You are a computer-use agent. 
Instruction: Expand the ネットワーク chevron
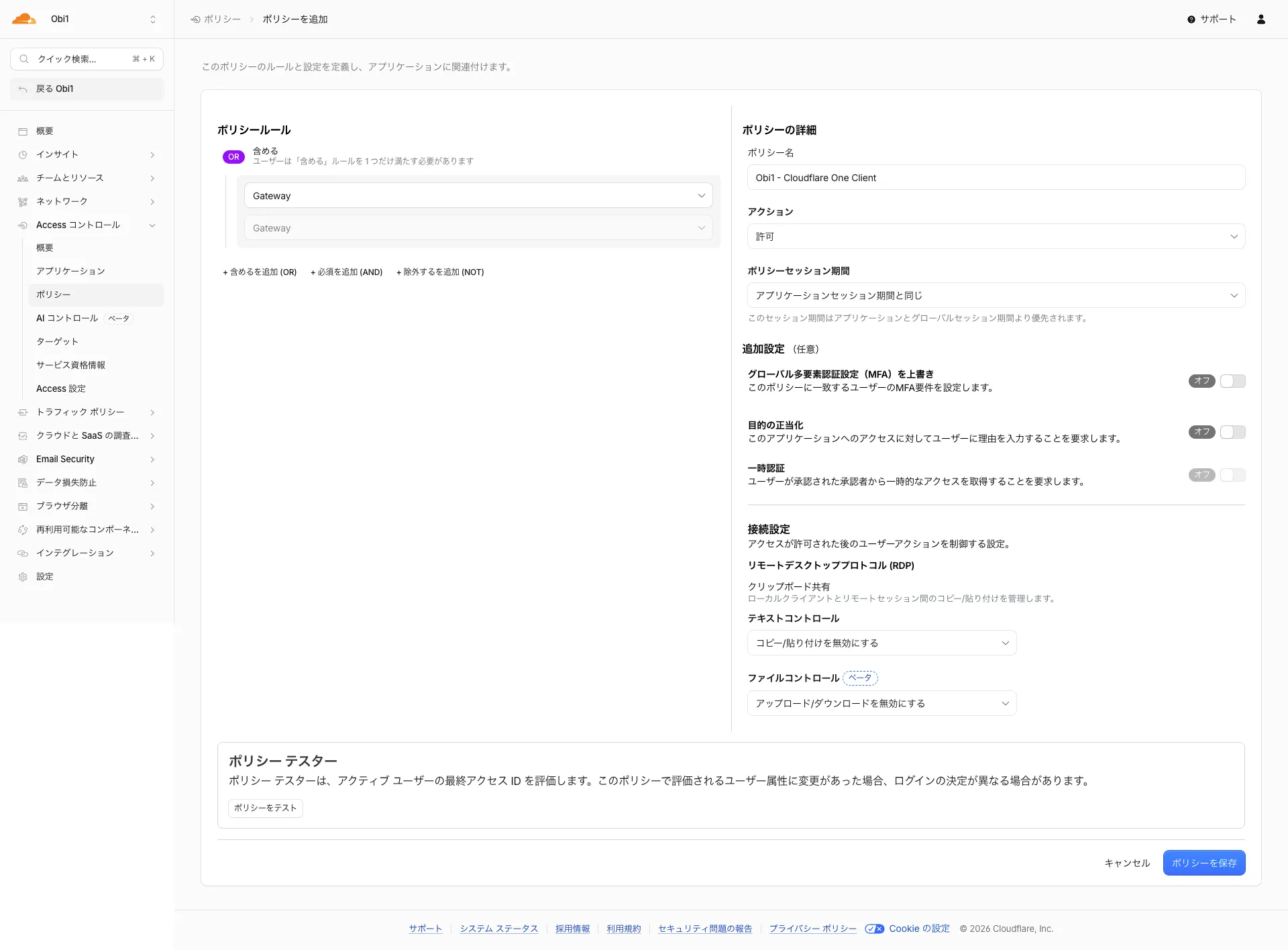pyautogui.click(x=152, y=202)
